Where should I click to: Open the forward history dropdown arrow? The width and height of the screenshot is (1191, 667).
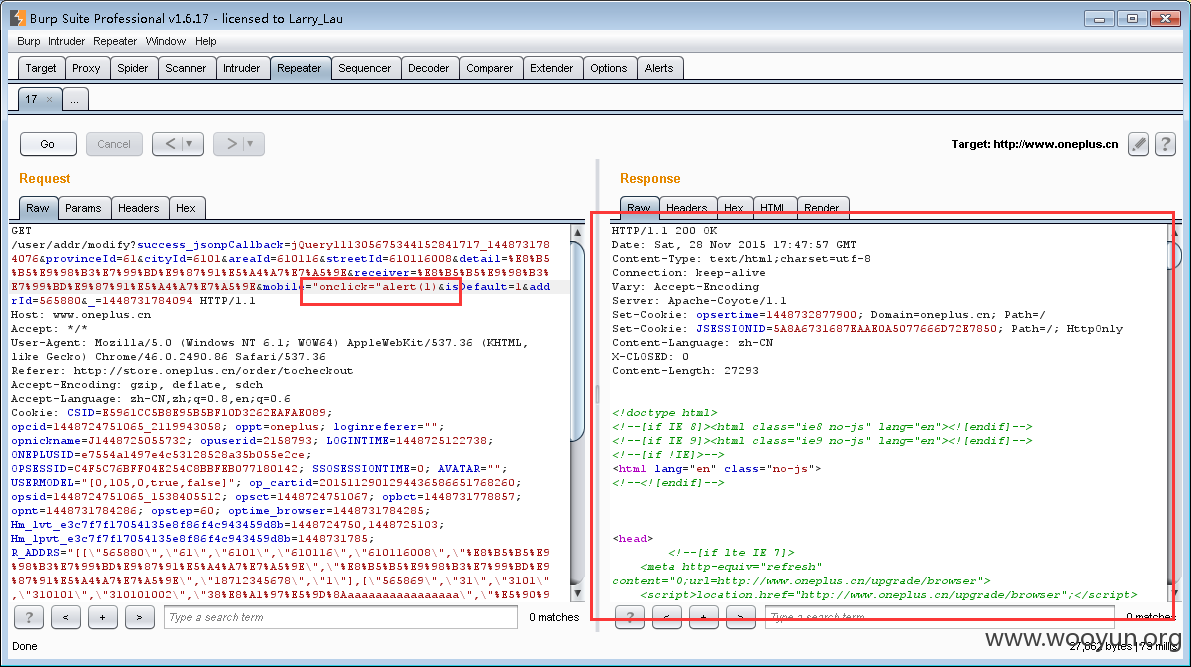click(x=251, y=144)
